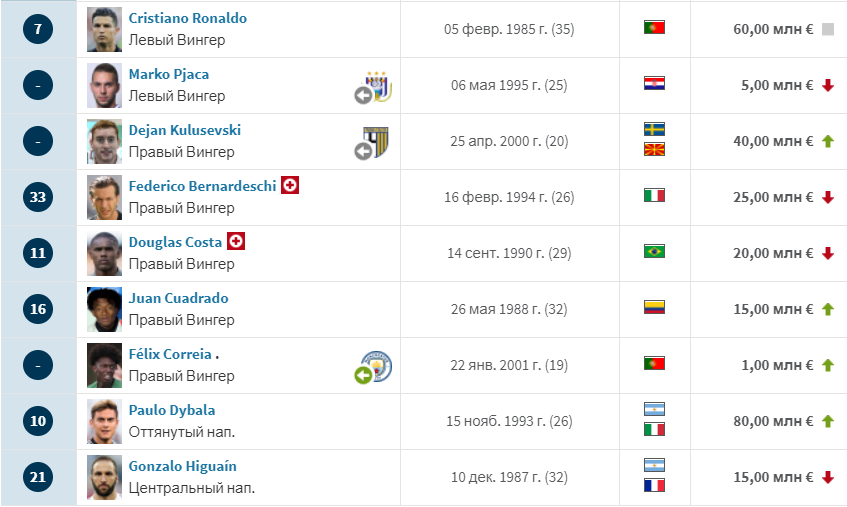Click the Parma crest beside Dejan Kulusevski
The width and height of the screenshot is (847, 507).
point(375,142)
